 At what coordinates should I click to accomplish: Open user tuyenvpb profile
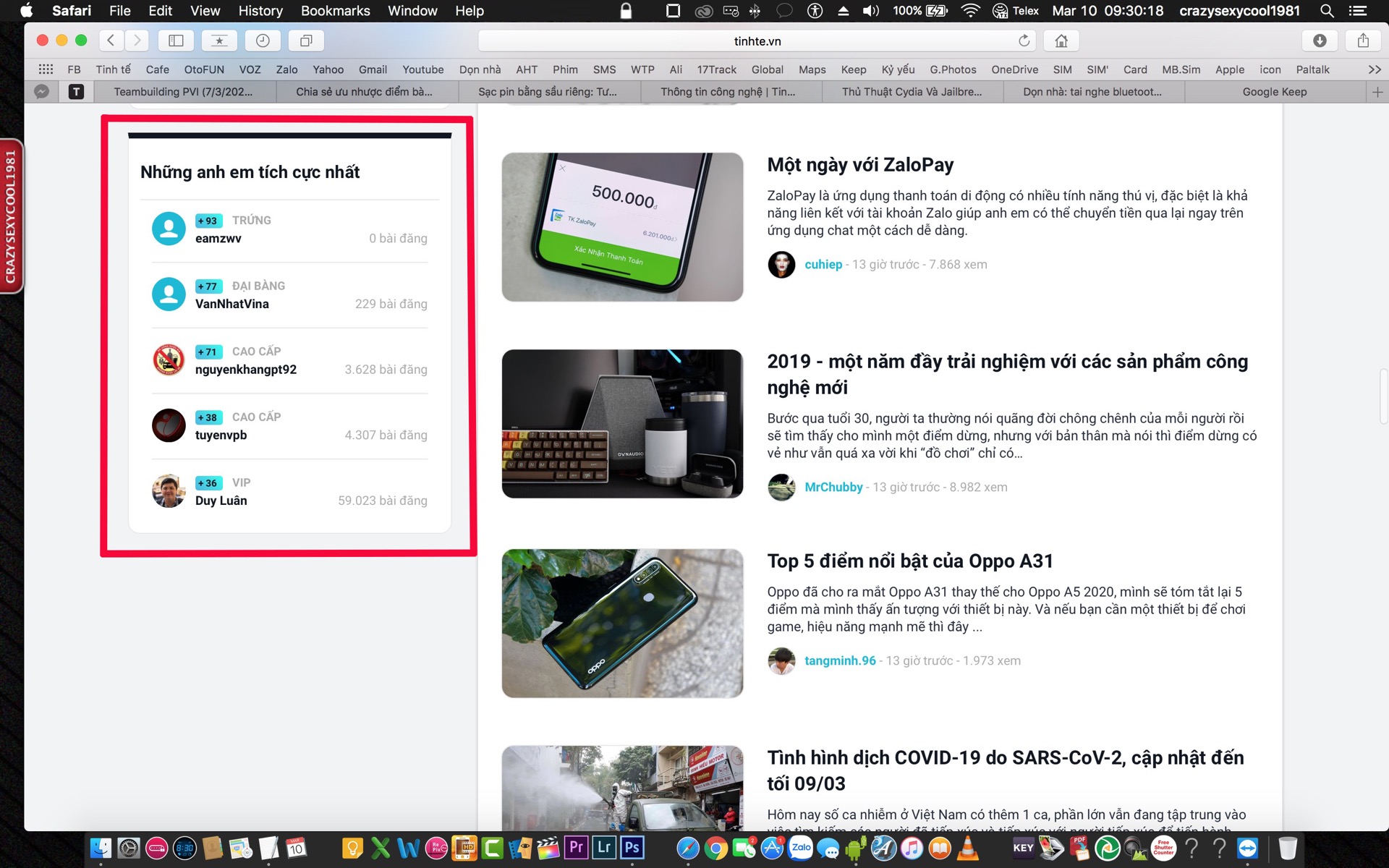click(x=221, y=435)
